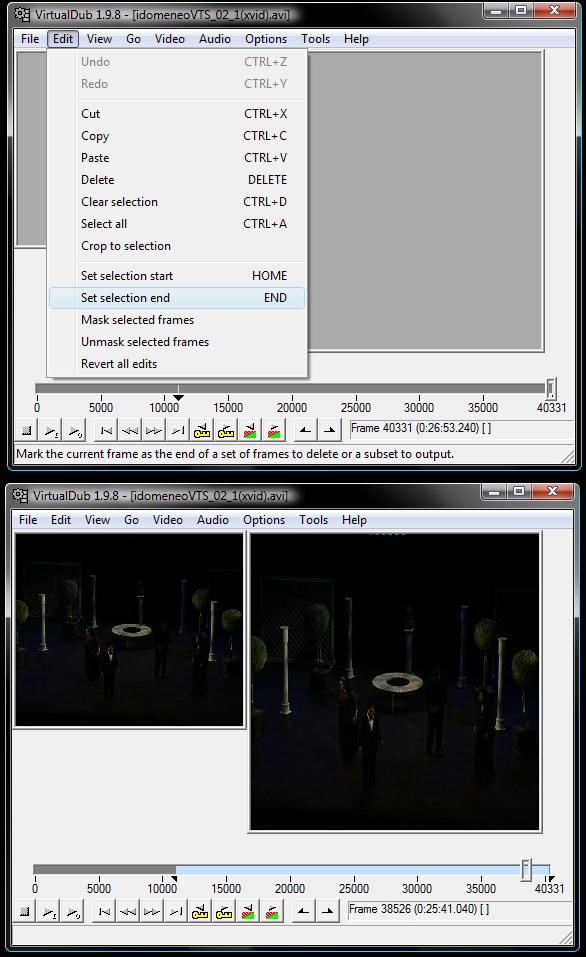Click timeline slider thumb near frame 38526
This screenshot has width=586, height=957.
point(526,870)
